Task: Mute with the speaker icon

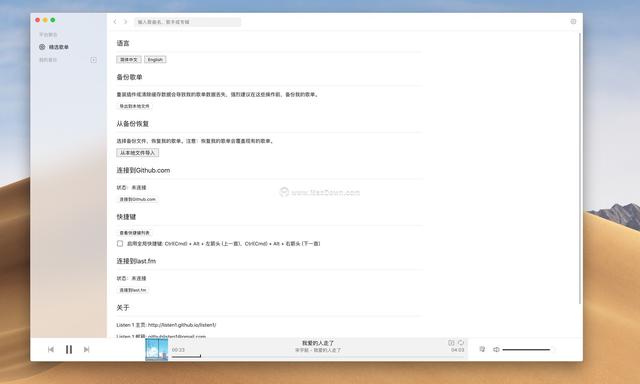Action: pos(496,349)
